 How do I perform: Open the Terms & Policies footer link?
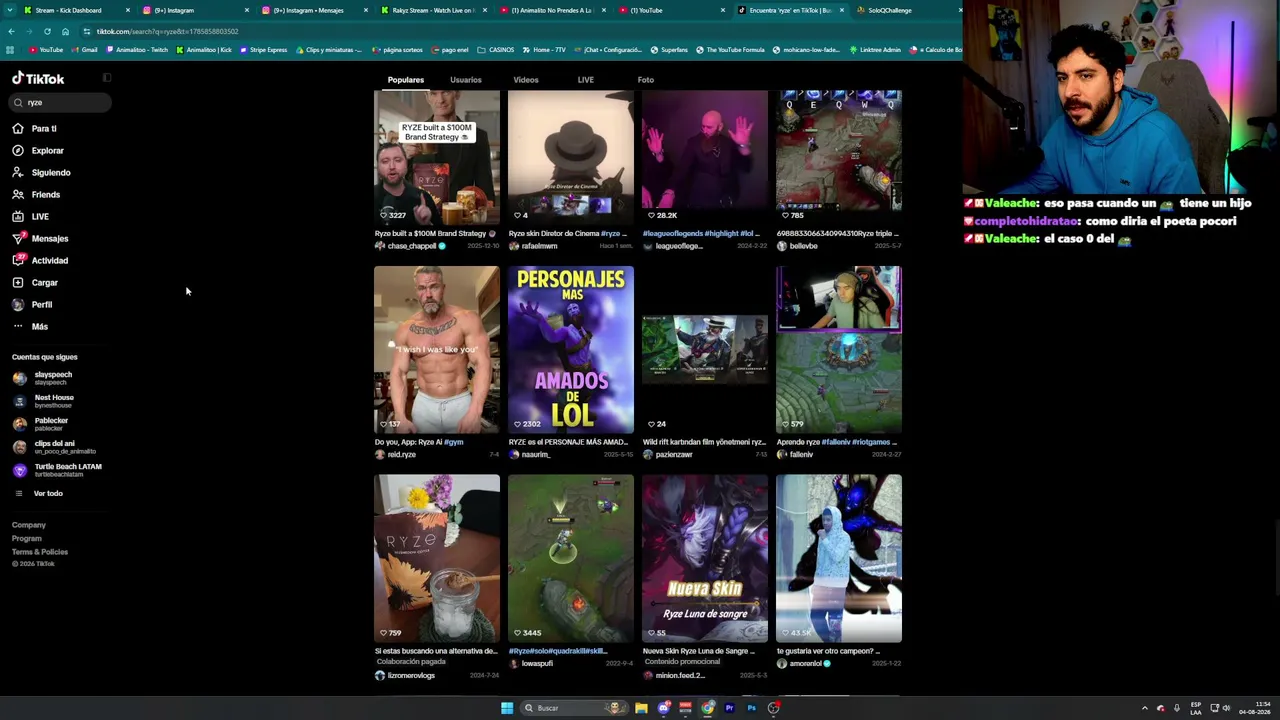pos(40,552)
